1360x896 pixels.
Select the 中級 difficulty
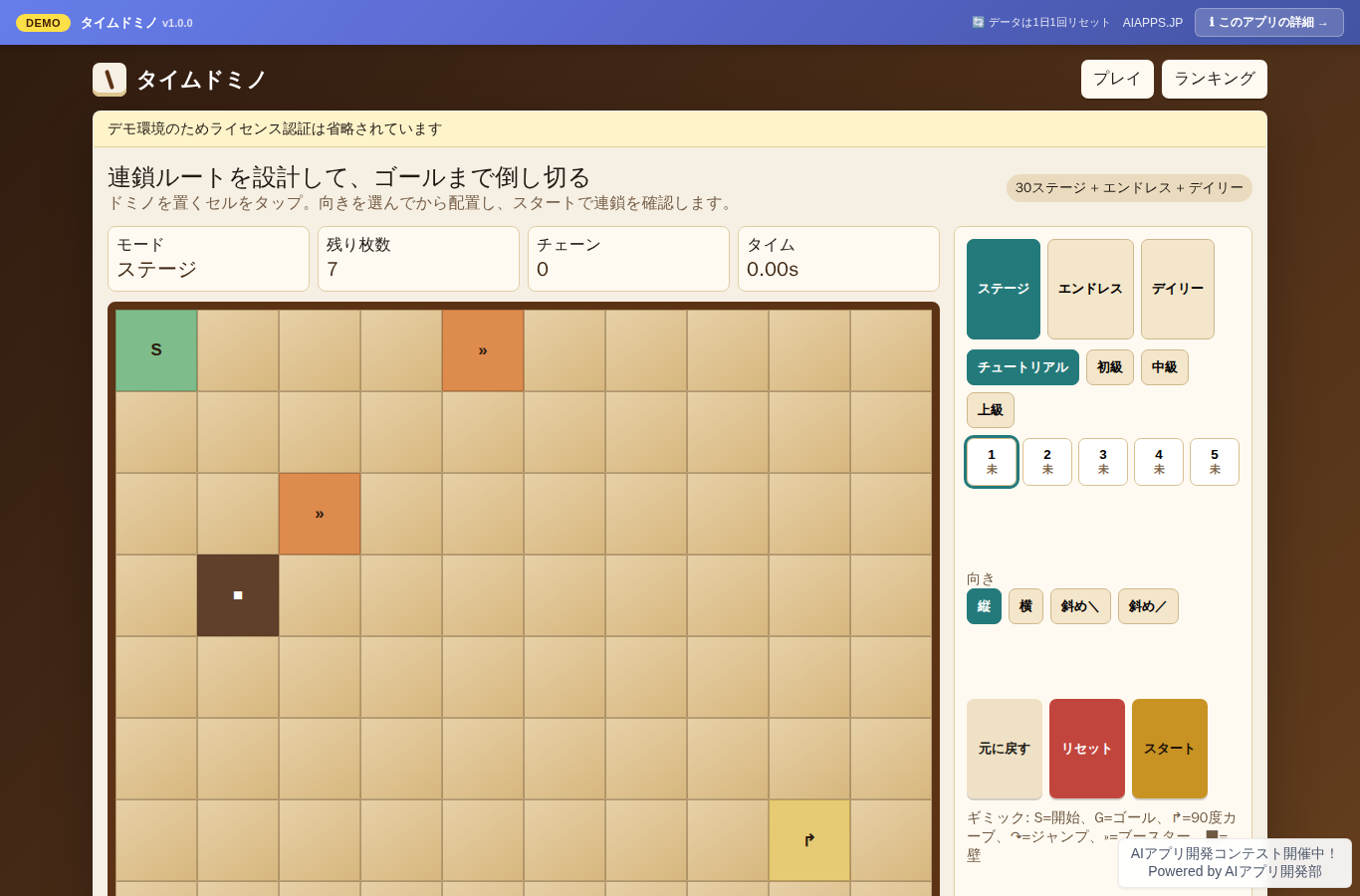point(1165,367)
